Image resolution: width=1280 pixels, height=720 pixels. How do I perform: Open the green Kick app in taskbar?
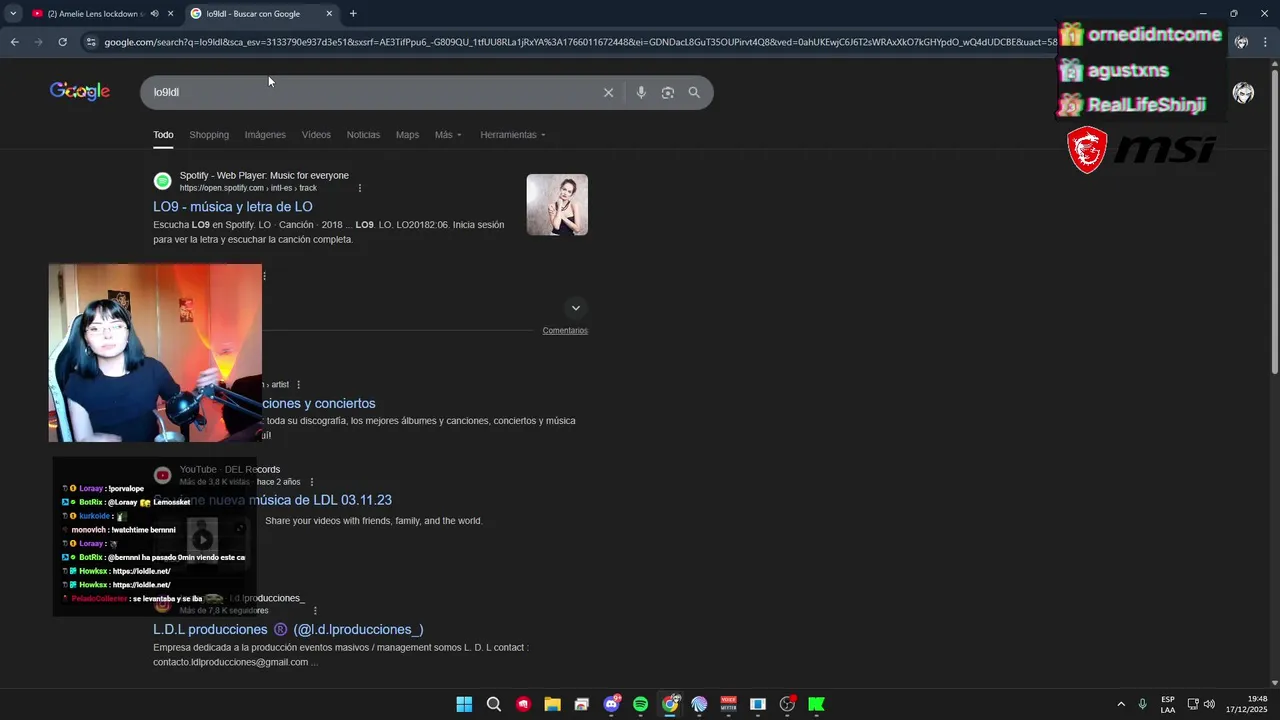pyautogui.click(x=816, y=704)
